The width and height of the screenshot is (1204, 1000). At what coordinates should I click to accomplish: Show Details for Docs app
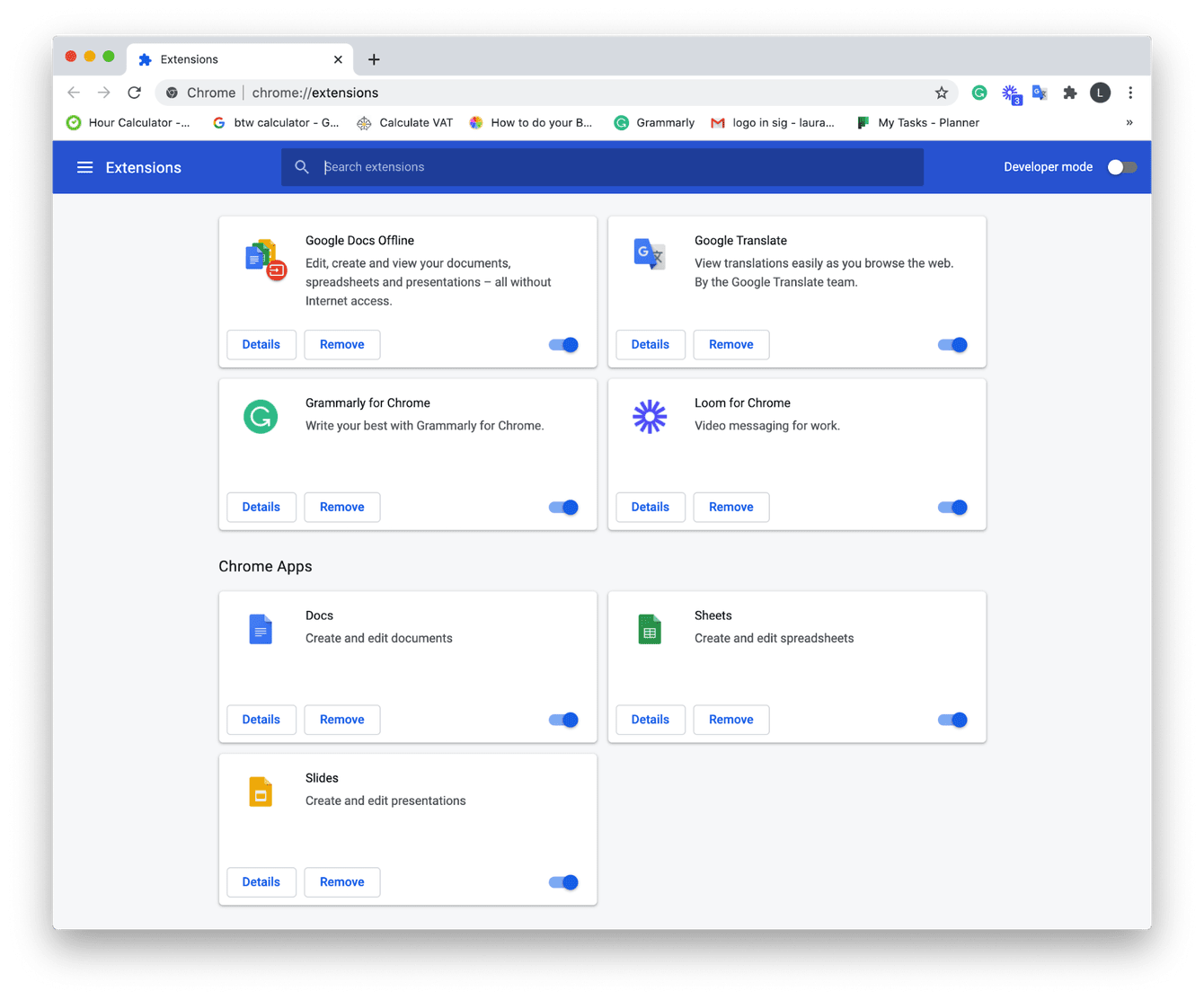pyautogui.click(x=261, y=720)
